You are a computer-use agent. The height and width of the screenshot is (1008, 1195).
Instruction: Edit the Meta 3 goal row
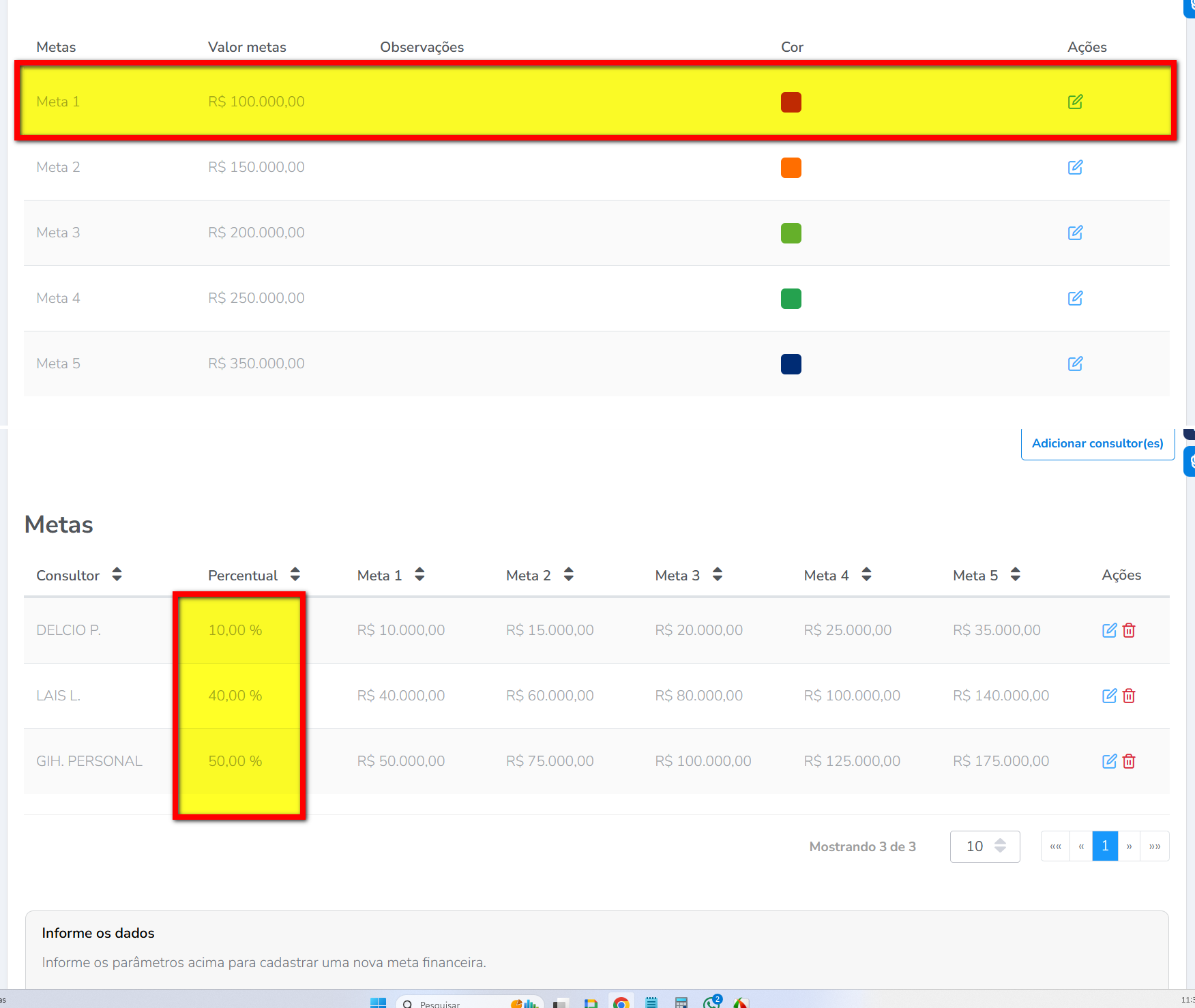[1075, 233]
